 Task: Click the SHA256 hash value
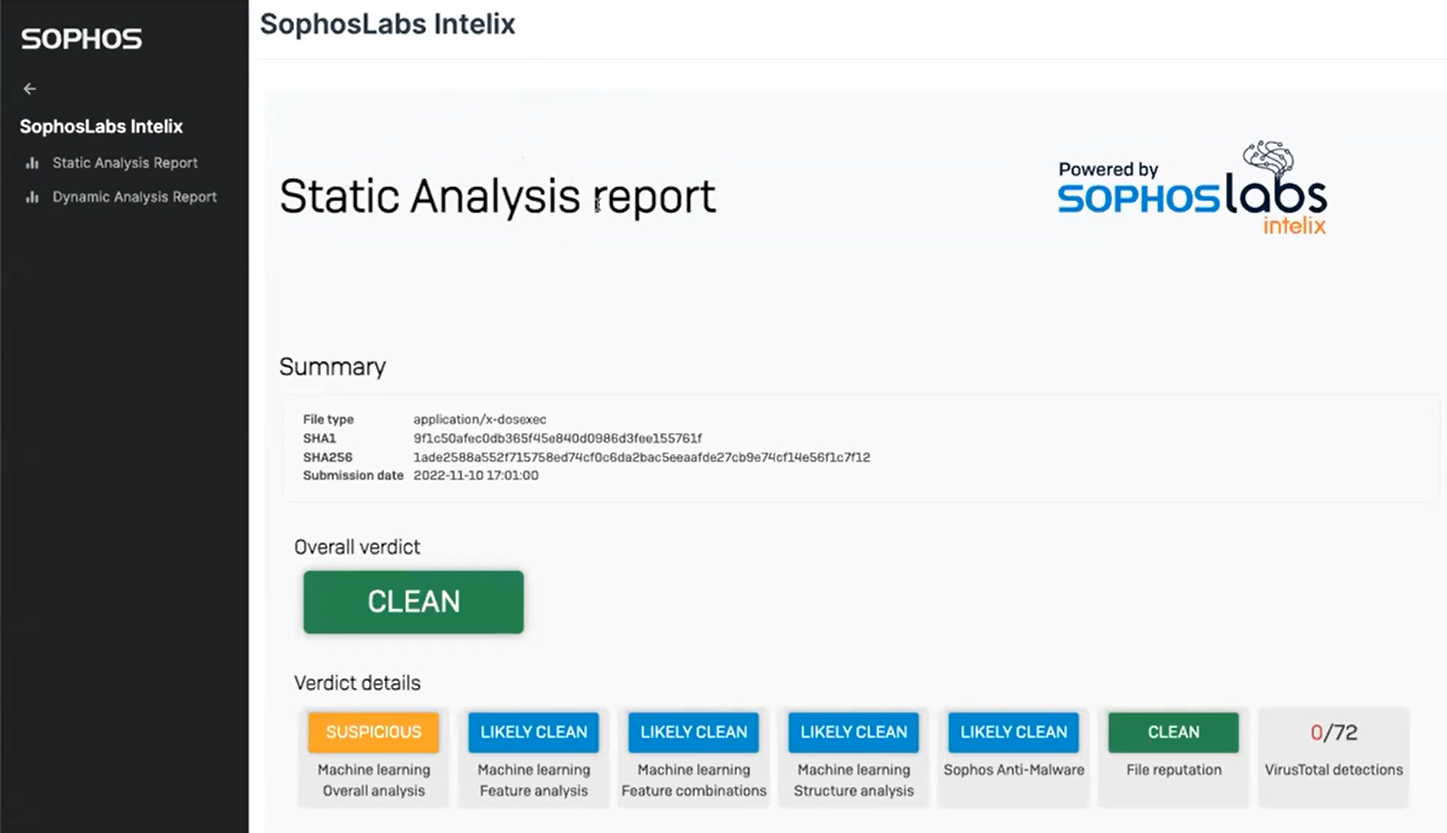click(x=641, y=457)
